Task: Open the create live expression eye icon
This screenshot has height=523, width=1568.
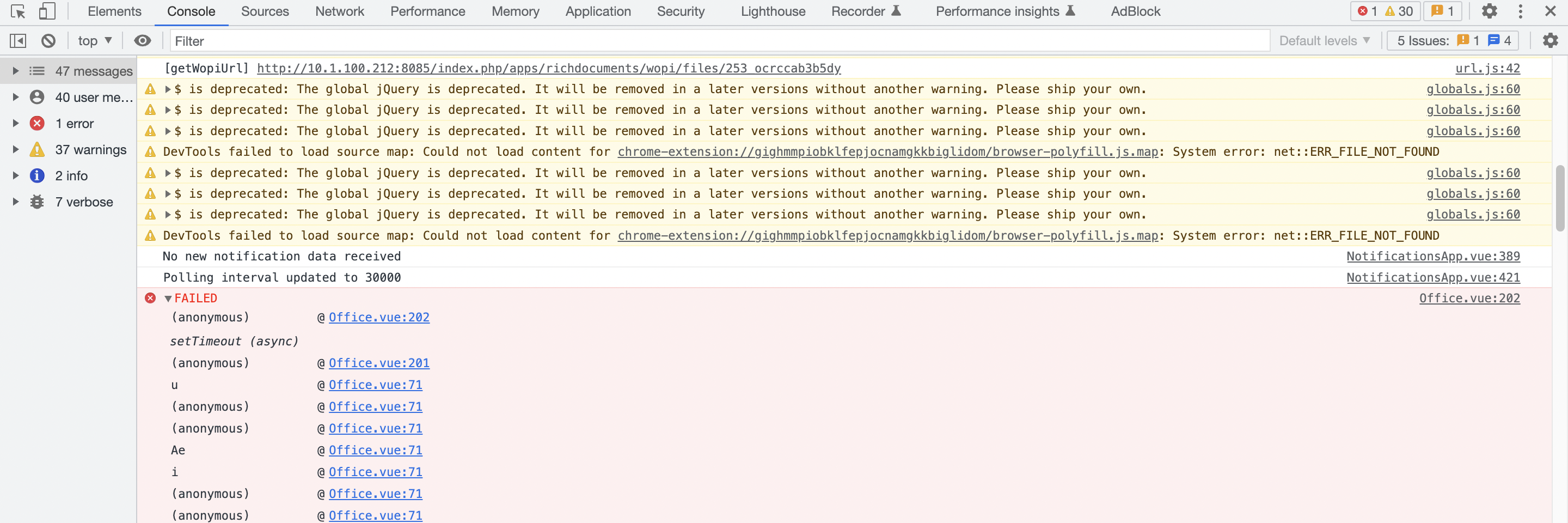Action: pyautogui.click(x=143, y=41)
